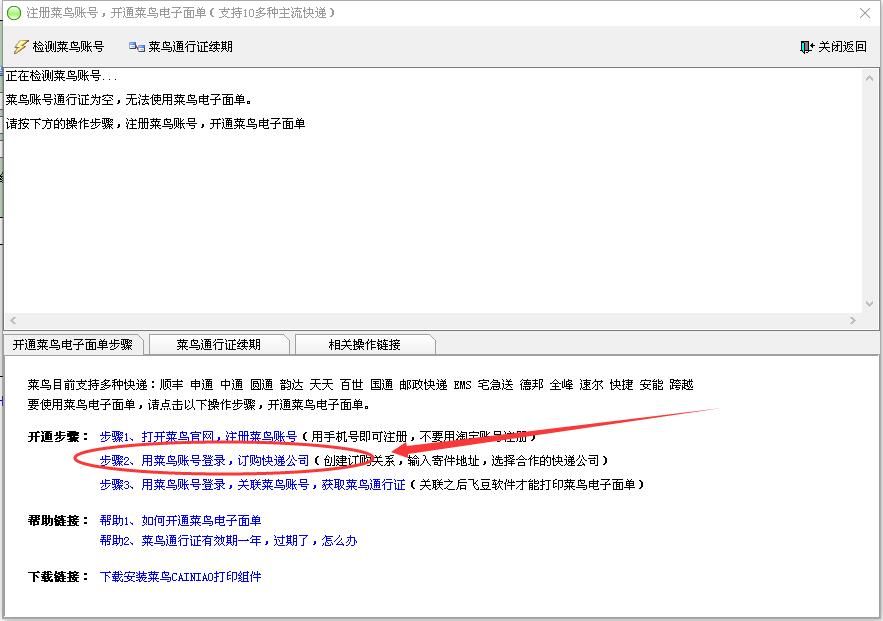Click the lightning icon for 检测菜鸟账号
Viewport: 883px width, 621px height.
click(x=21, y=46)
